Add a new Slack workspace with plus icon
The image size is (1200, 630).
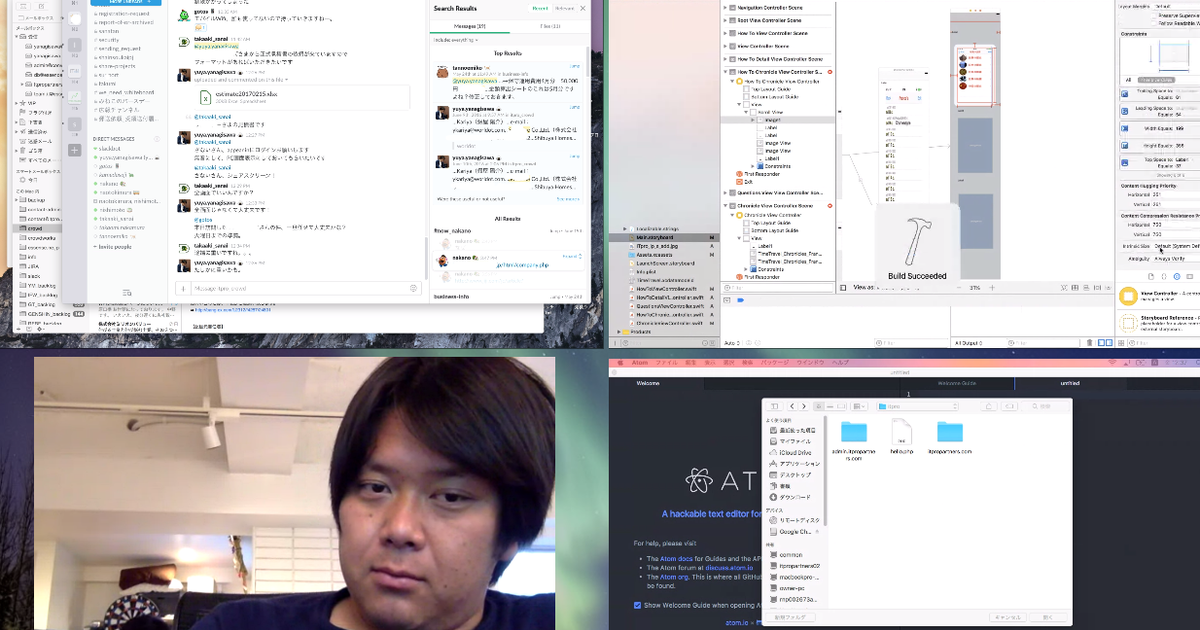click(74, 150)
